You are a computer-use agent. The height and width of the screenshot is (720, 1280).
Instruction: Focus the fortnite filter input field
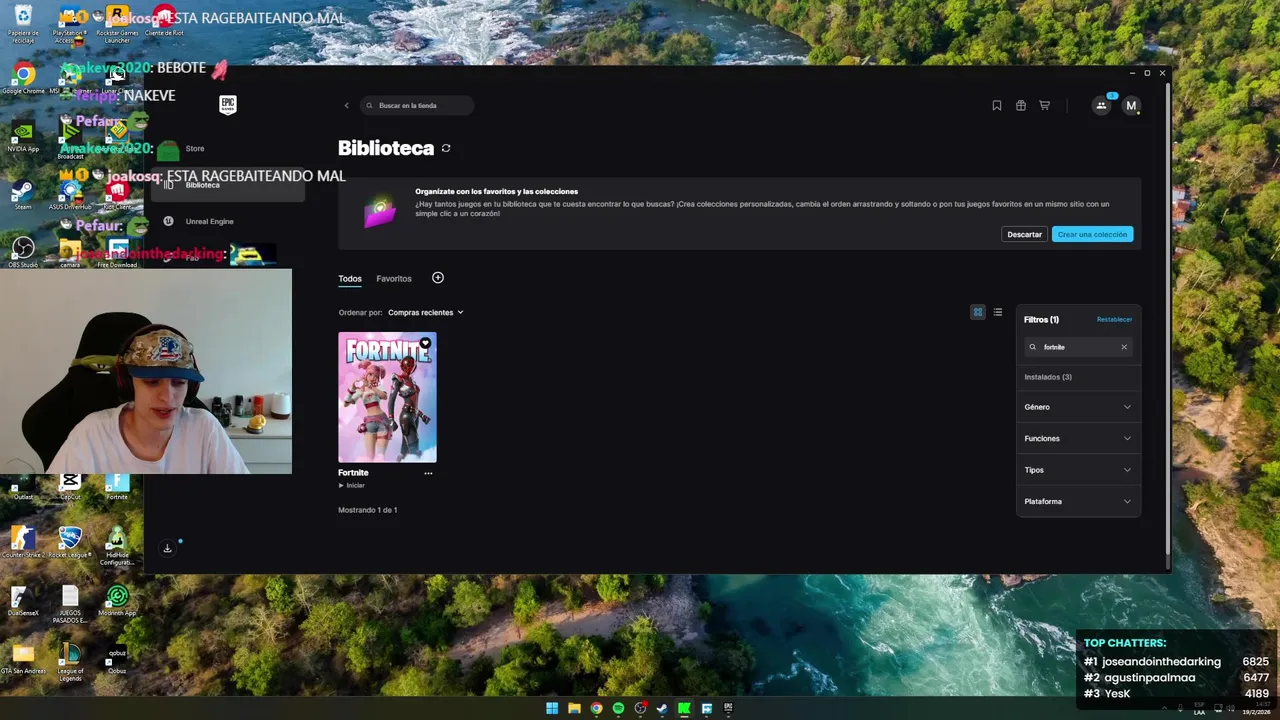pyautogui.click(x=1078, y=347)
